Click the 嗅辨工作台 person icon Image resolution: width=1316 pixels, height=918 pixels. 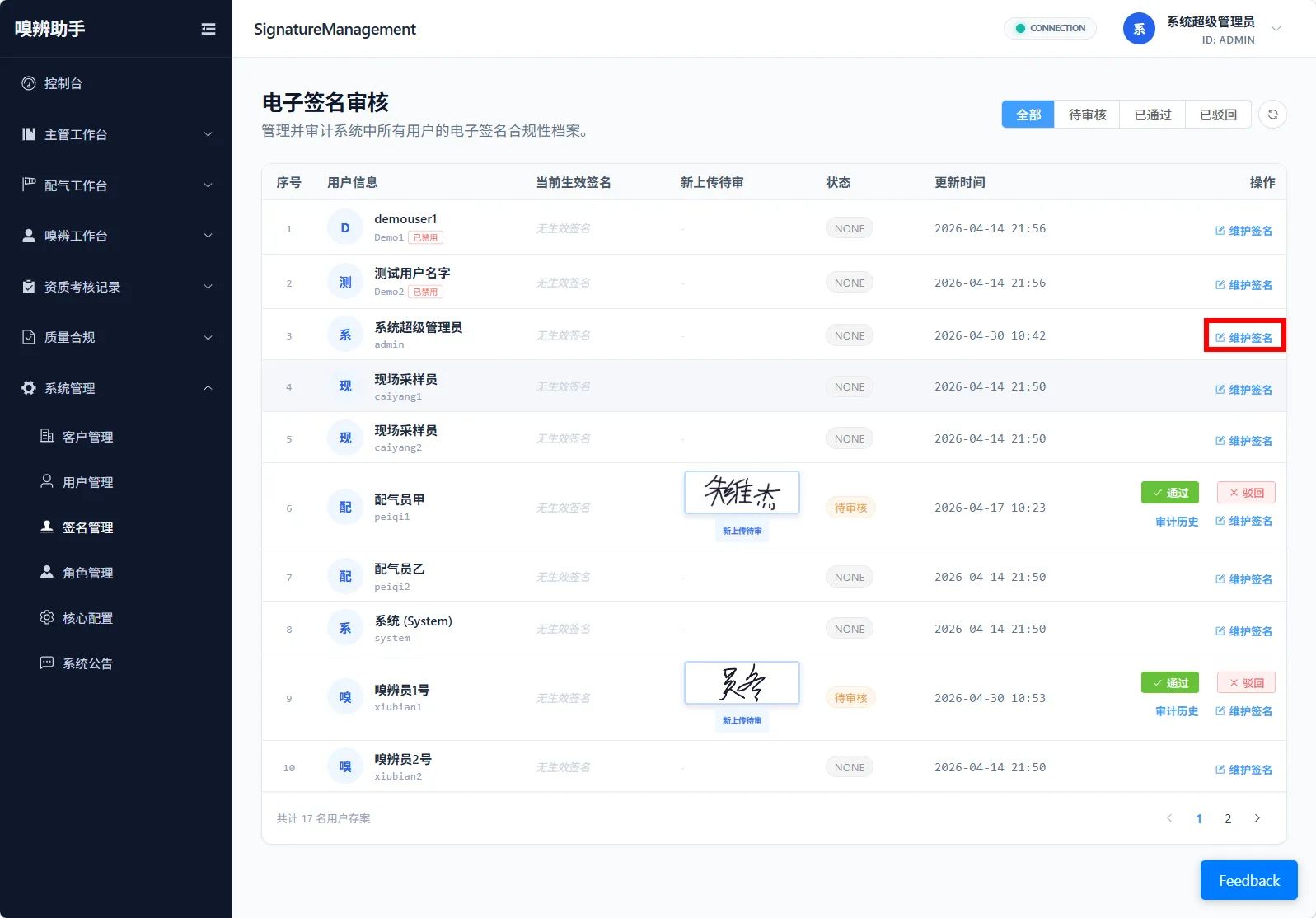pyautogui.click(x=29, y=236)
